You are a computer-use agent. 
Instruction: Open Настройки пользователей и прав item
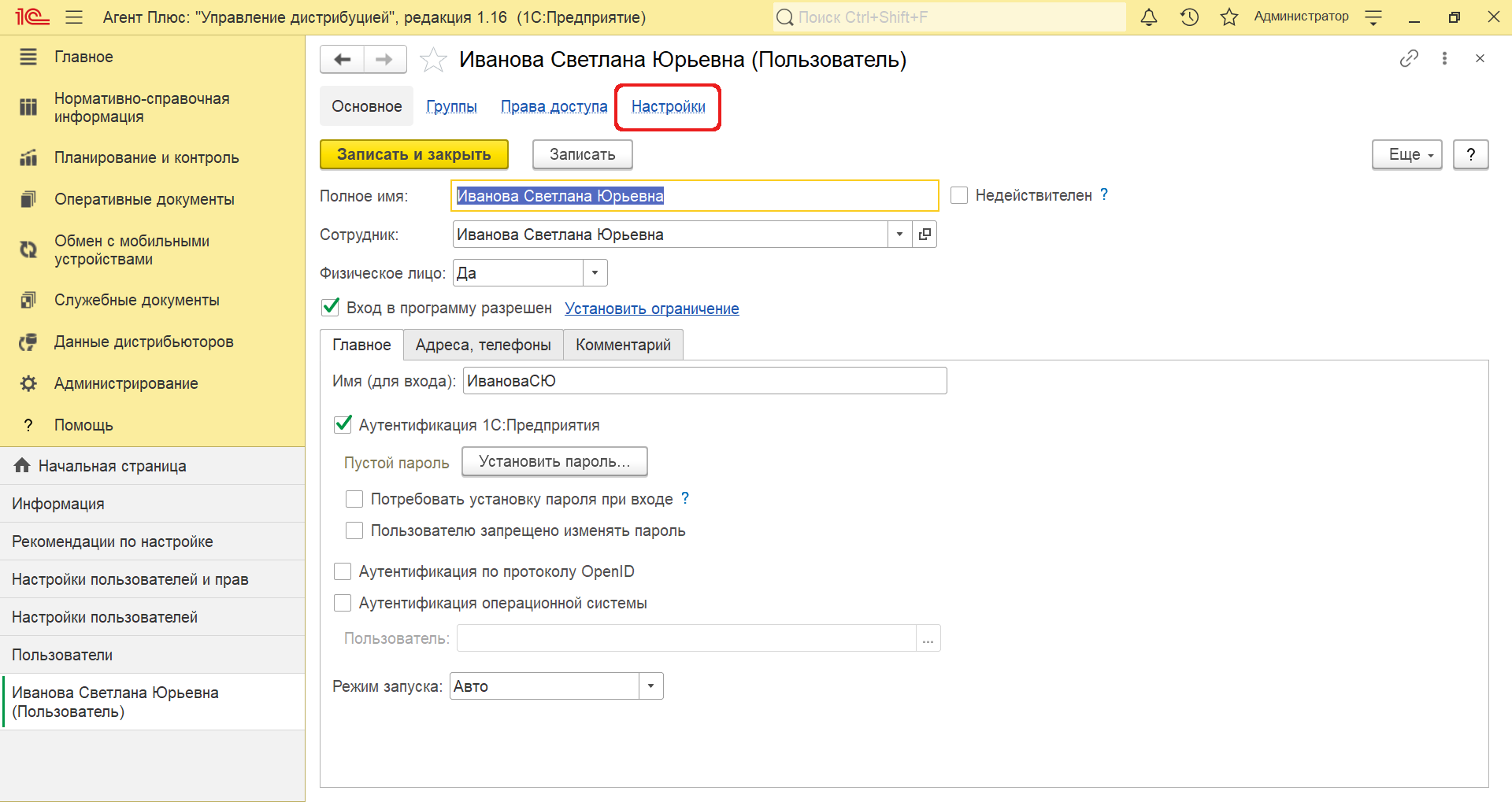tap(152, 579)
